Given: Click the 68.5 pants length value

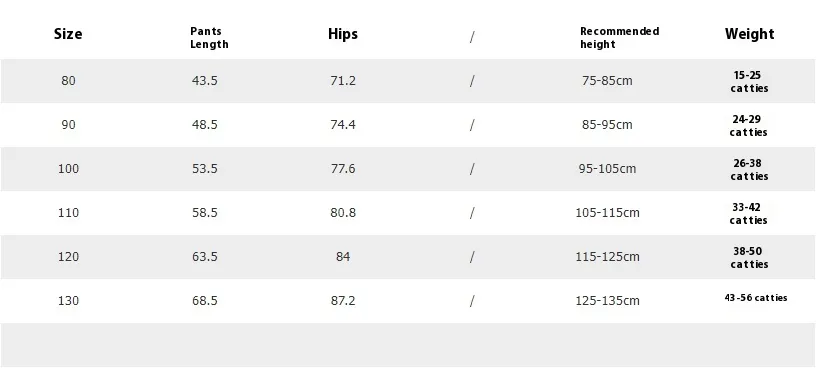Looking at the screenshot, I should tap(204, 300).
